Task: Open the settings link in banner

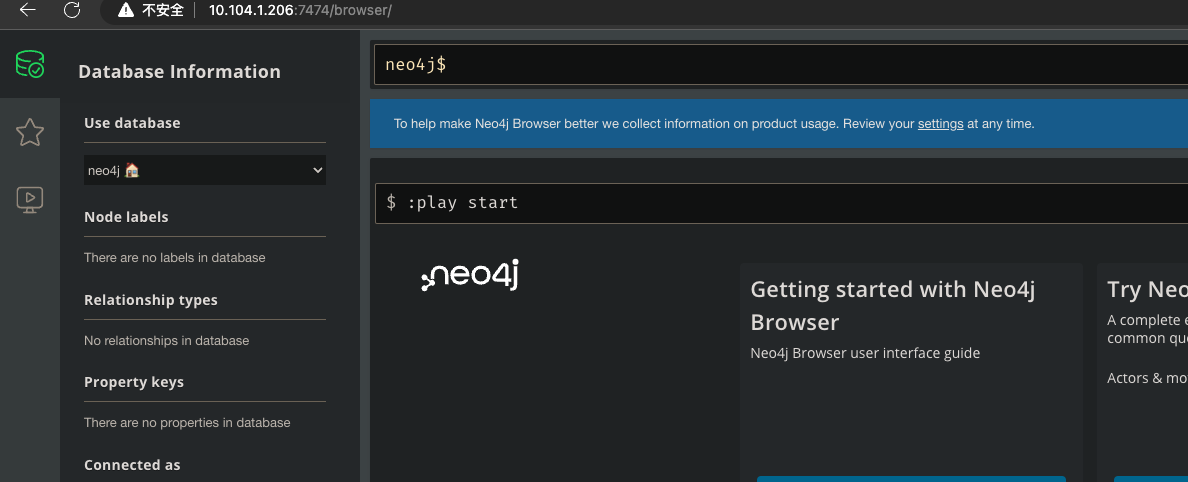Action: 940,124
